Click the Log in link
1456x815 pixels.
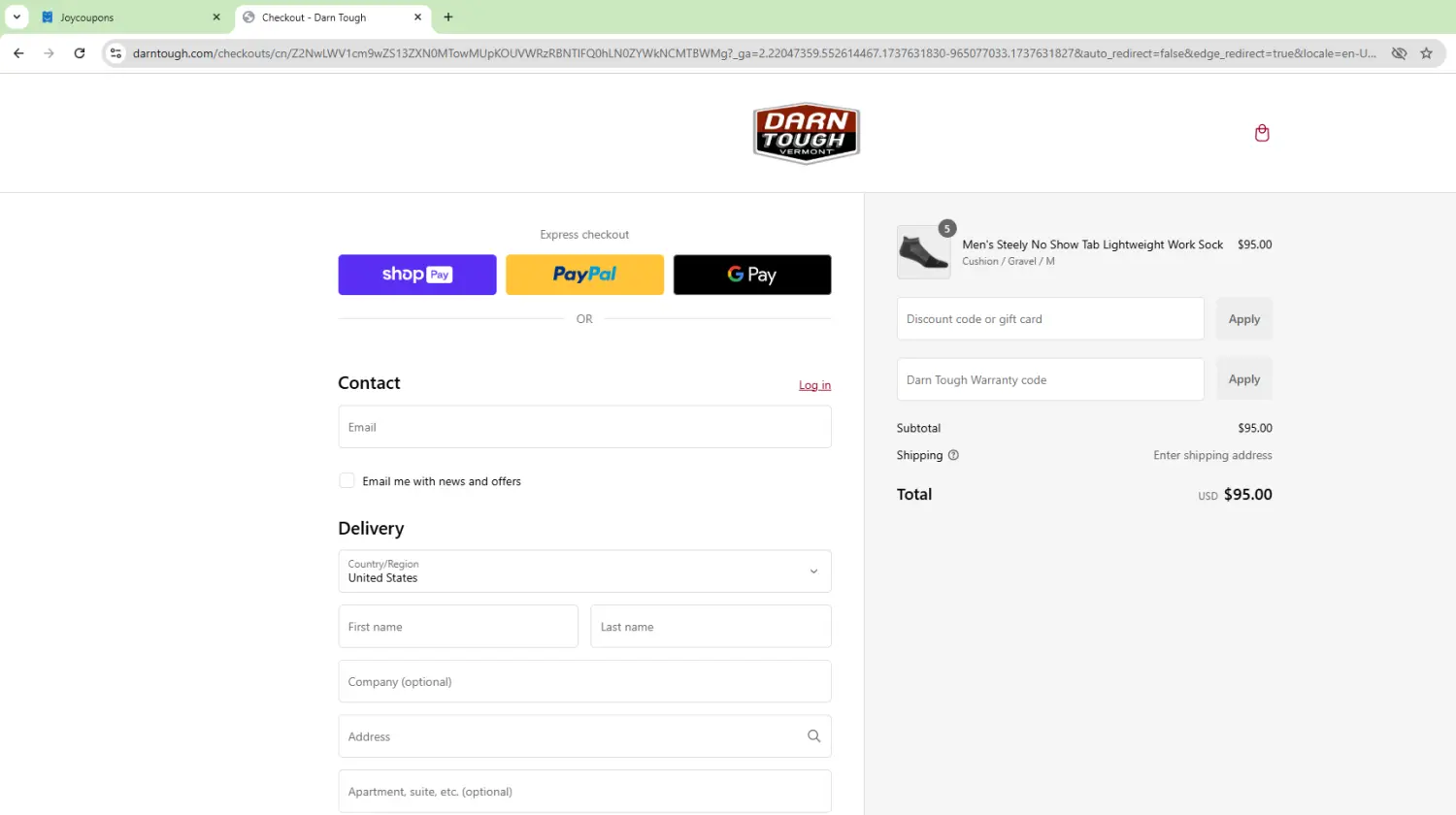(814, 385)
